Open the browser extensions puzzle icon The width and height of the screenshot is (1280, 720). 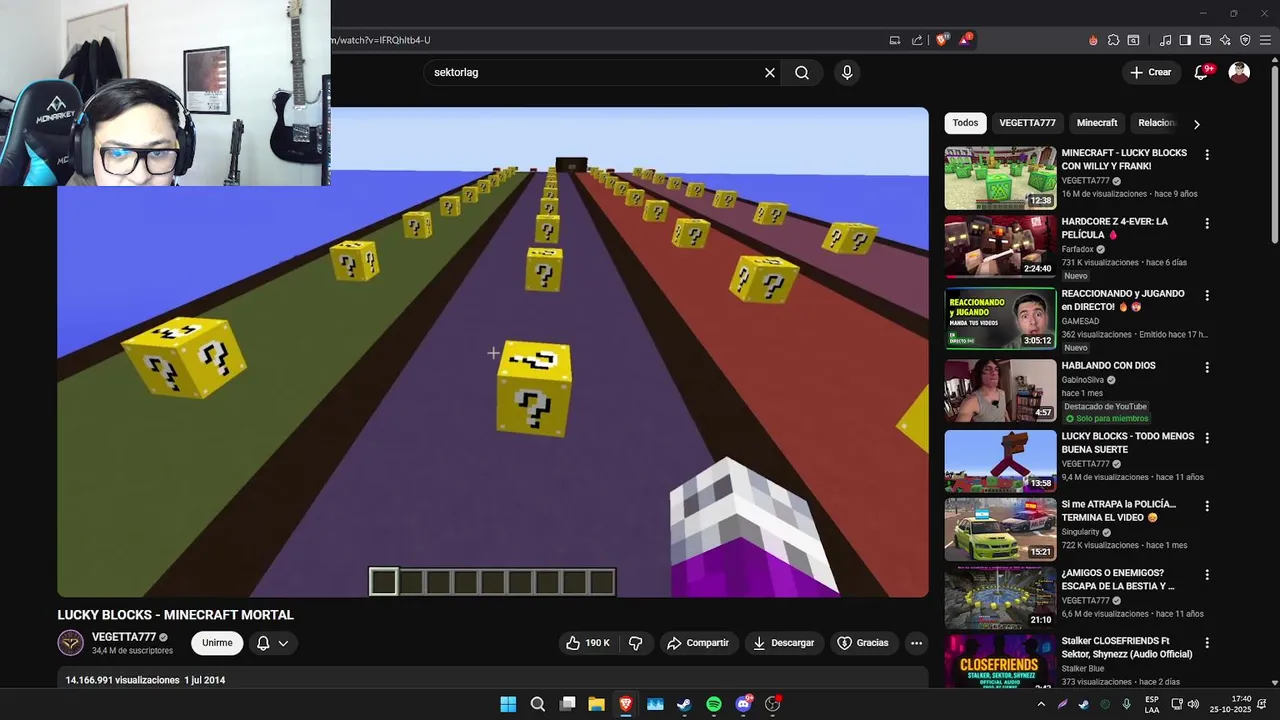[1113, 40]
